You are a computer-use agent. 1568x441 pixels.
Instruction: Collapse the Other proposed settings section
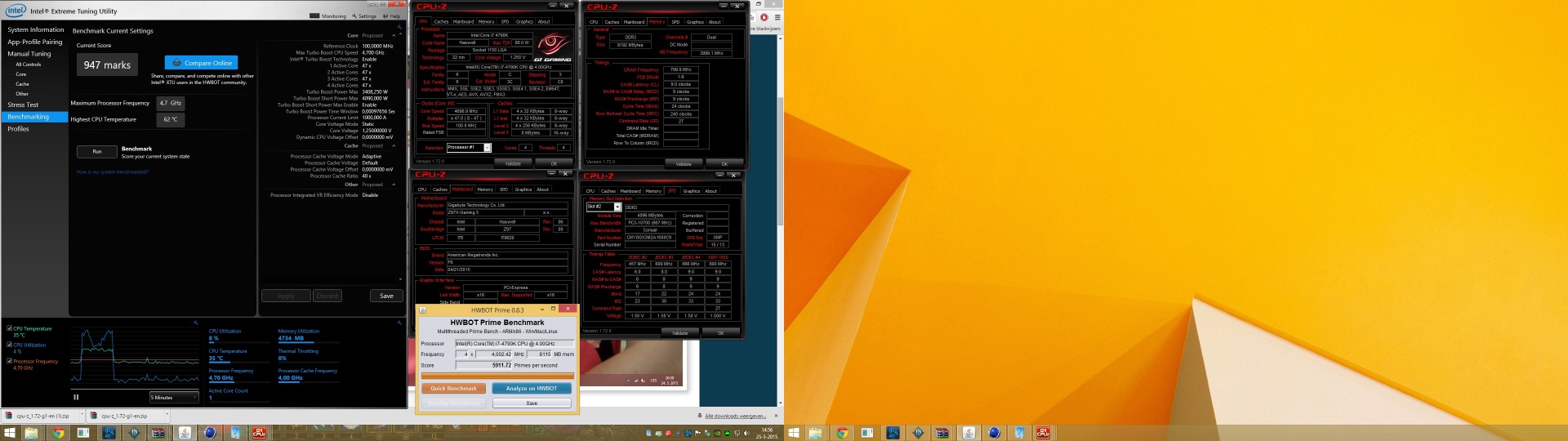(x=394, y=185)
